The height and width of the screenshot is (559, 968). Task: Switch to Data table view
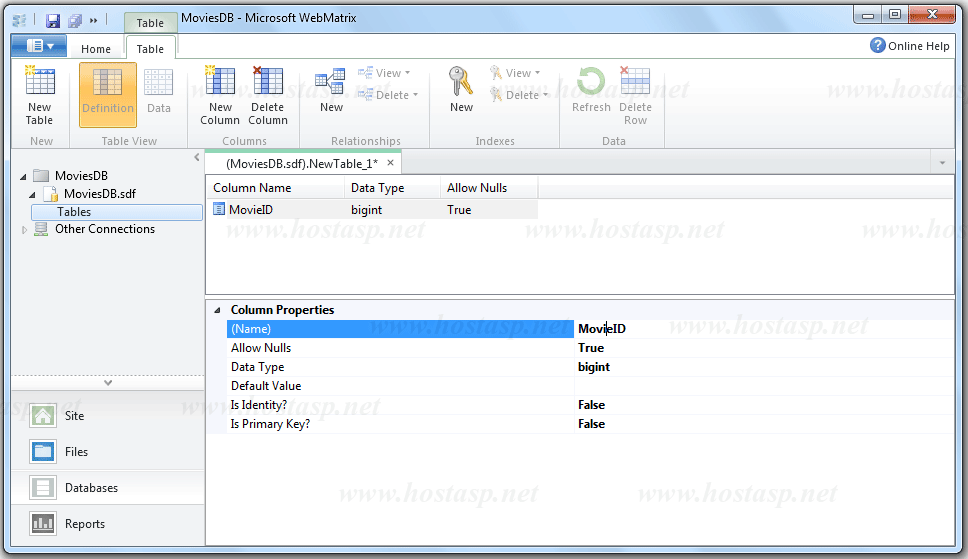pos(159,93)
